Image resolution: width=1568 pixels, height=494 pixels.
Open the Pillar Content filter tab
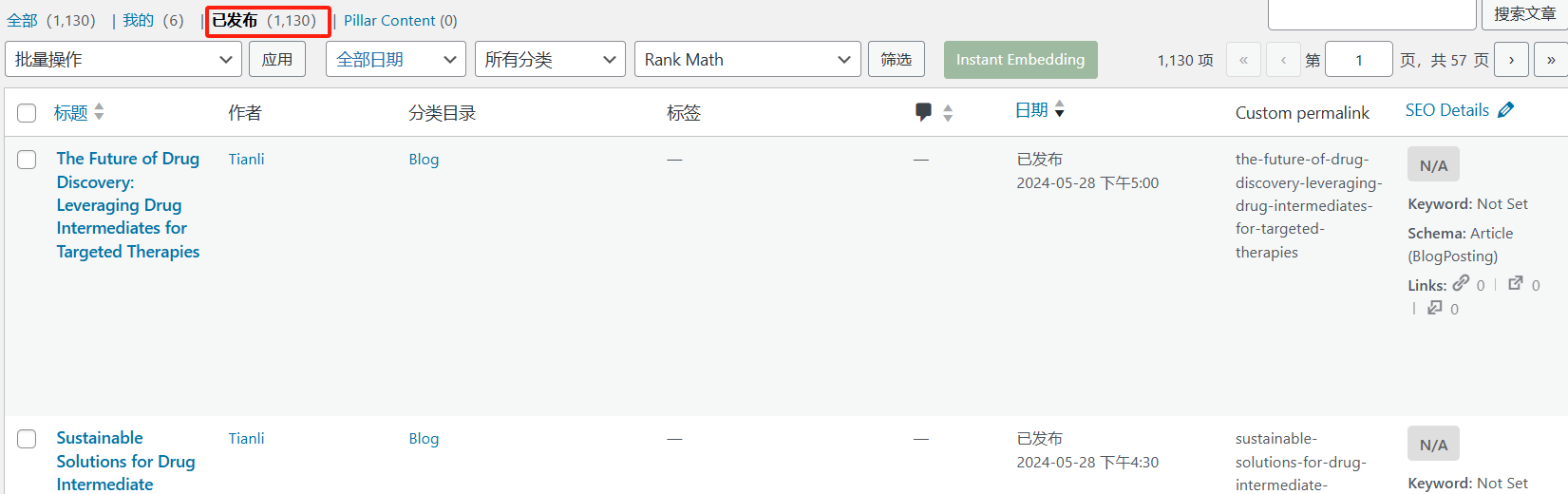point(400,21)
